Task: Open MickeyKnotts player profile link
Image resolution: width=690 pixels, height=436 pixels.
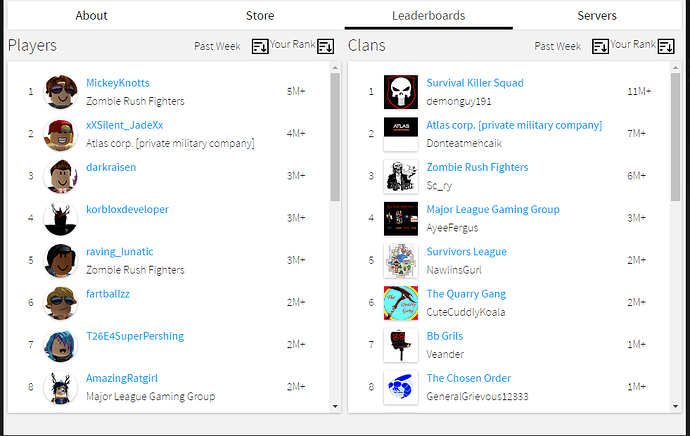Action: pyautogui.click(x=117, y=83)
